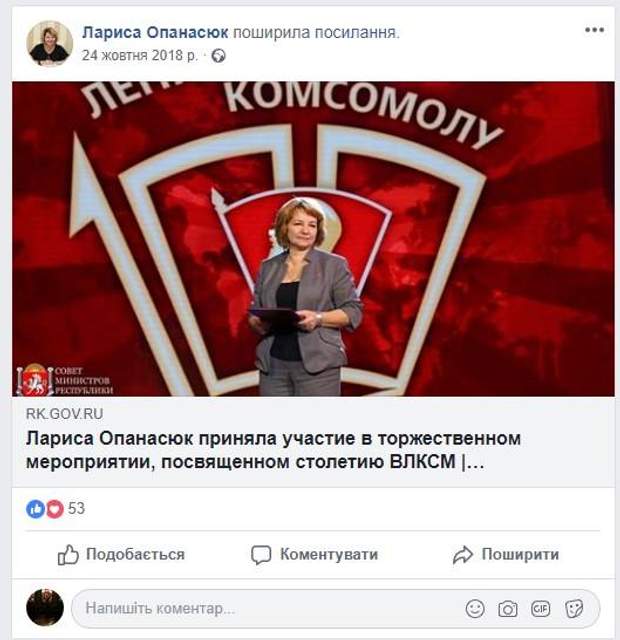This screenshot has width=620, height=640.
Task: View the heart love reaction icon
Action: 55,509
